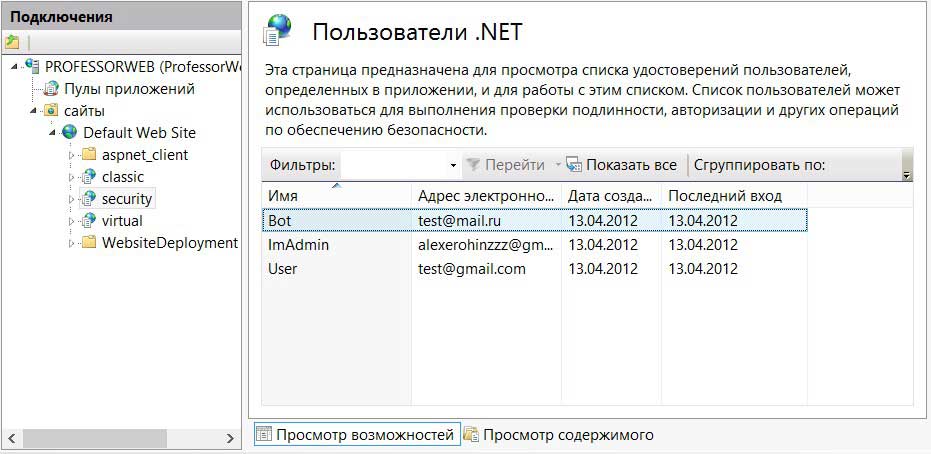Click the Подключения panel header
The image size is (931, 454).
coord(121,17)
